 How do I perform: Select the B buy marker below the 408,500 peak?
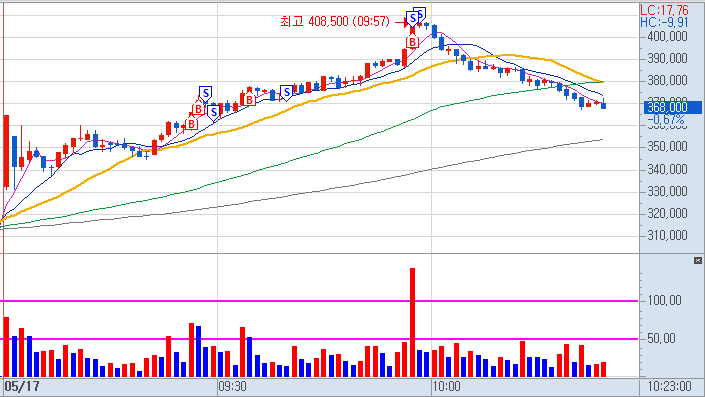(412, 42)
